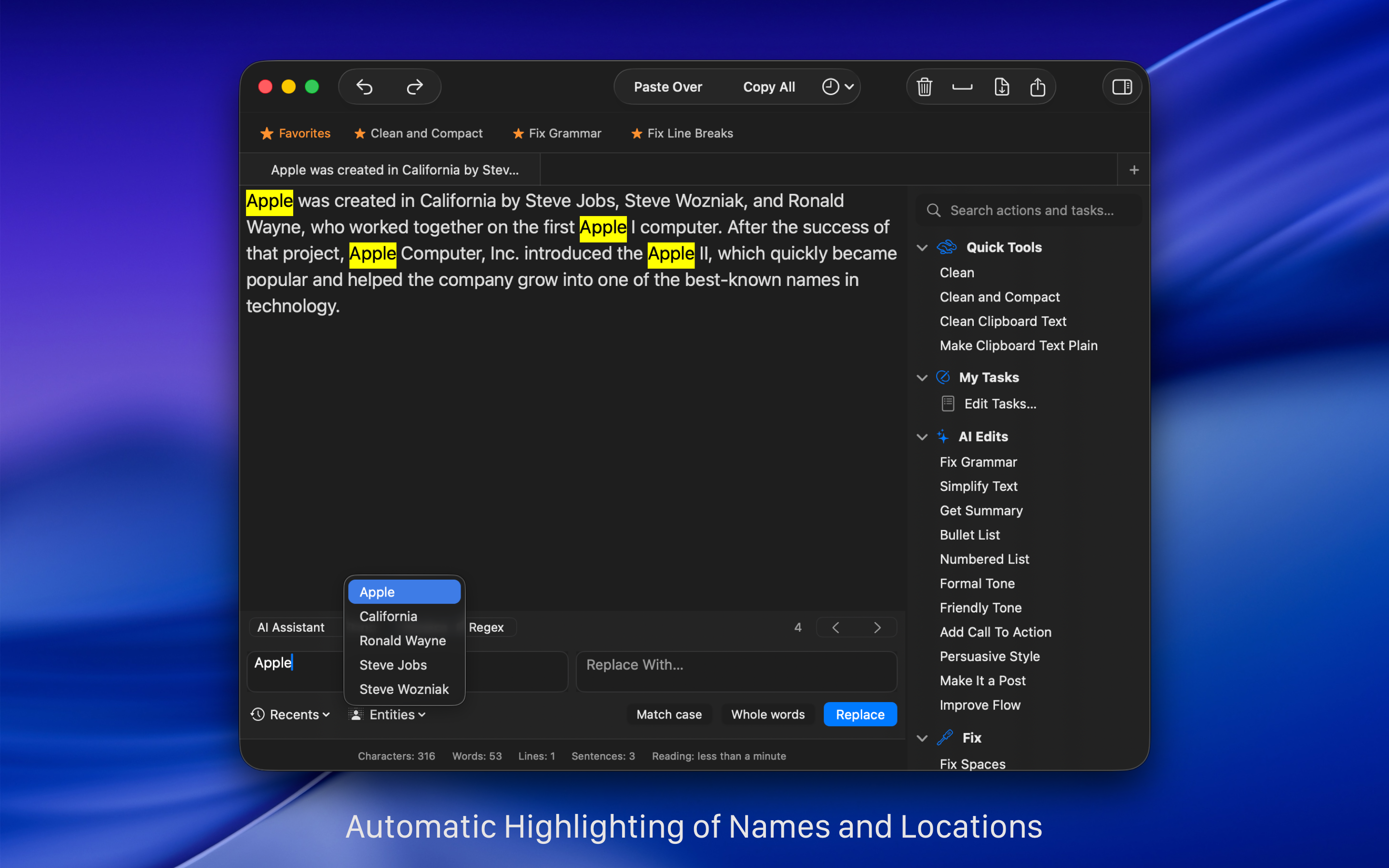Image resolution: width=1389 pixels, height=868 pixels.
Task: Click the redo arrow icon
Action: (414, 87)
